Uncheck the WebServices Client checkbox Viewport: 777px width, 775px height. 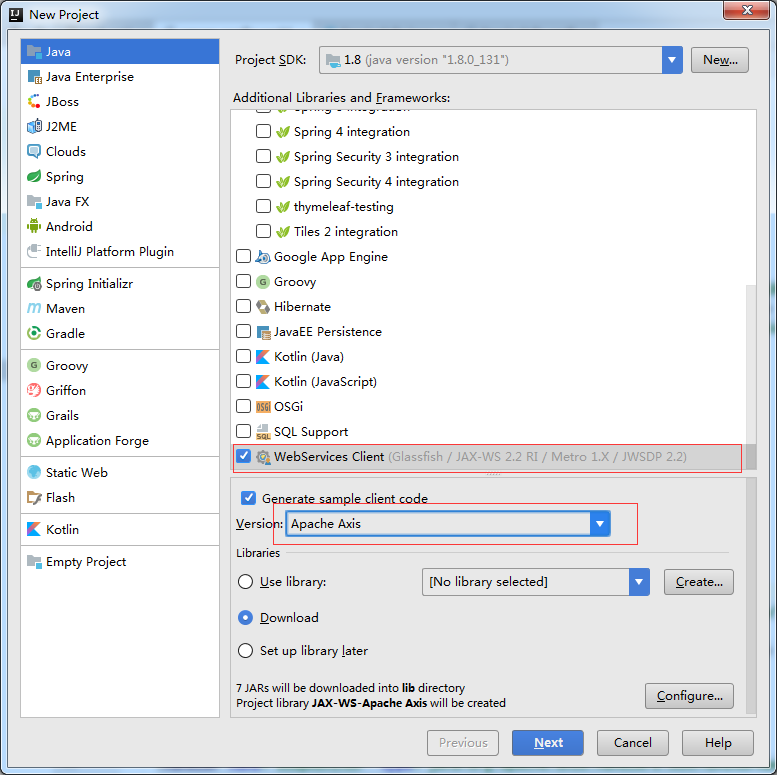point(243,456)
